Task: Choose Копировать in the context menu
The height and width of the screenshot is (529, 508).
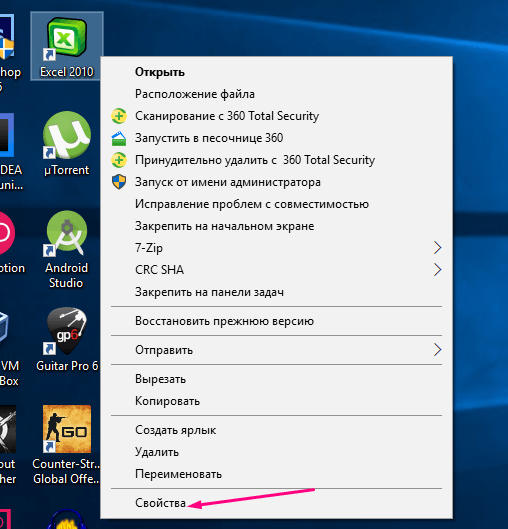Action: coord(276,401)
